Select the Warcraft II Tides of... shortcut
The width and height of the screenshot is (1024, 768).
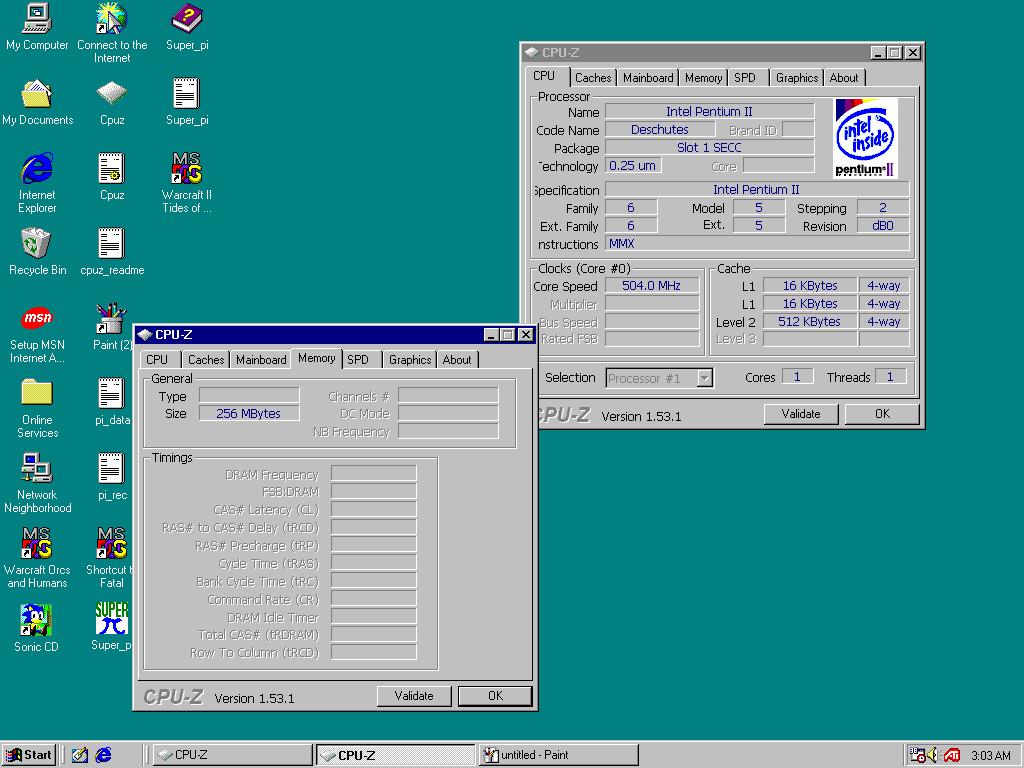click(x=187, y=183)
